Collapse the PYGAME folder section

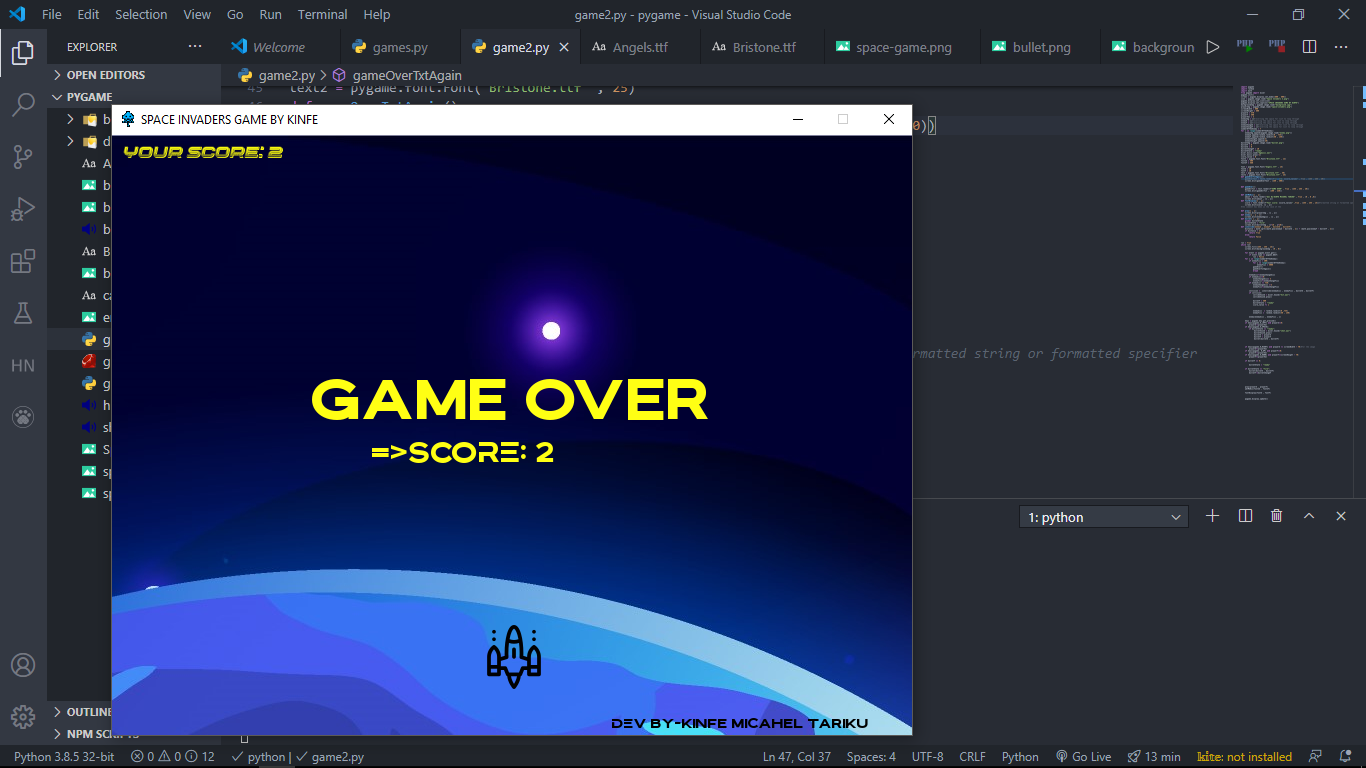134,97
